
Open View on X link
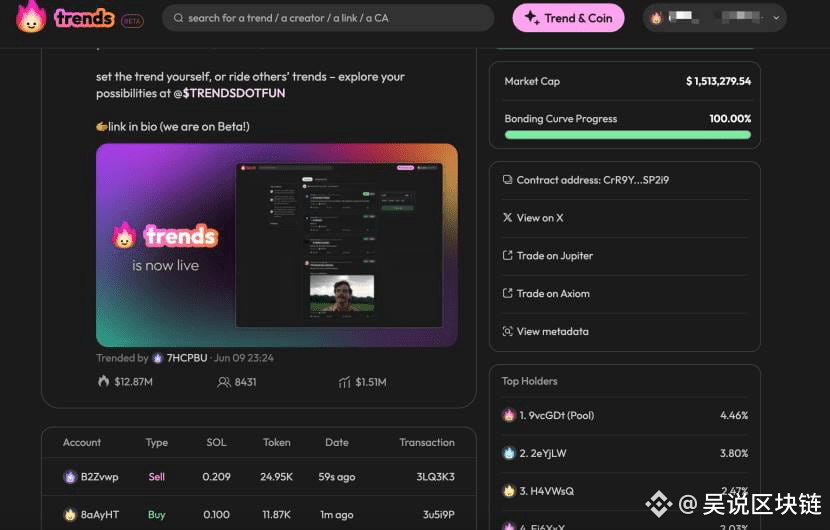click(x=540, y=218)
